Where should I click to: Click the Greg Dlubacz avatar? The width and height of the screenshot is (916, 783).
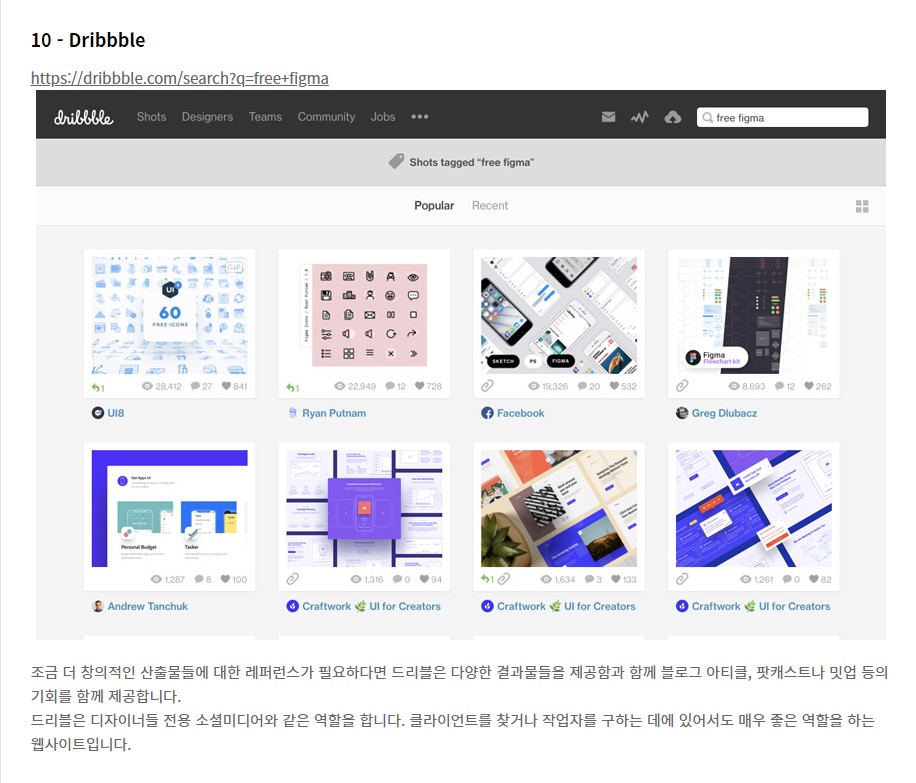tap(682, 413)
